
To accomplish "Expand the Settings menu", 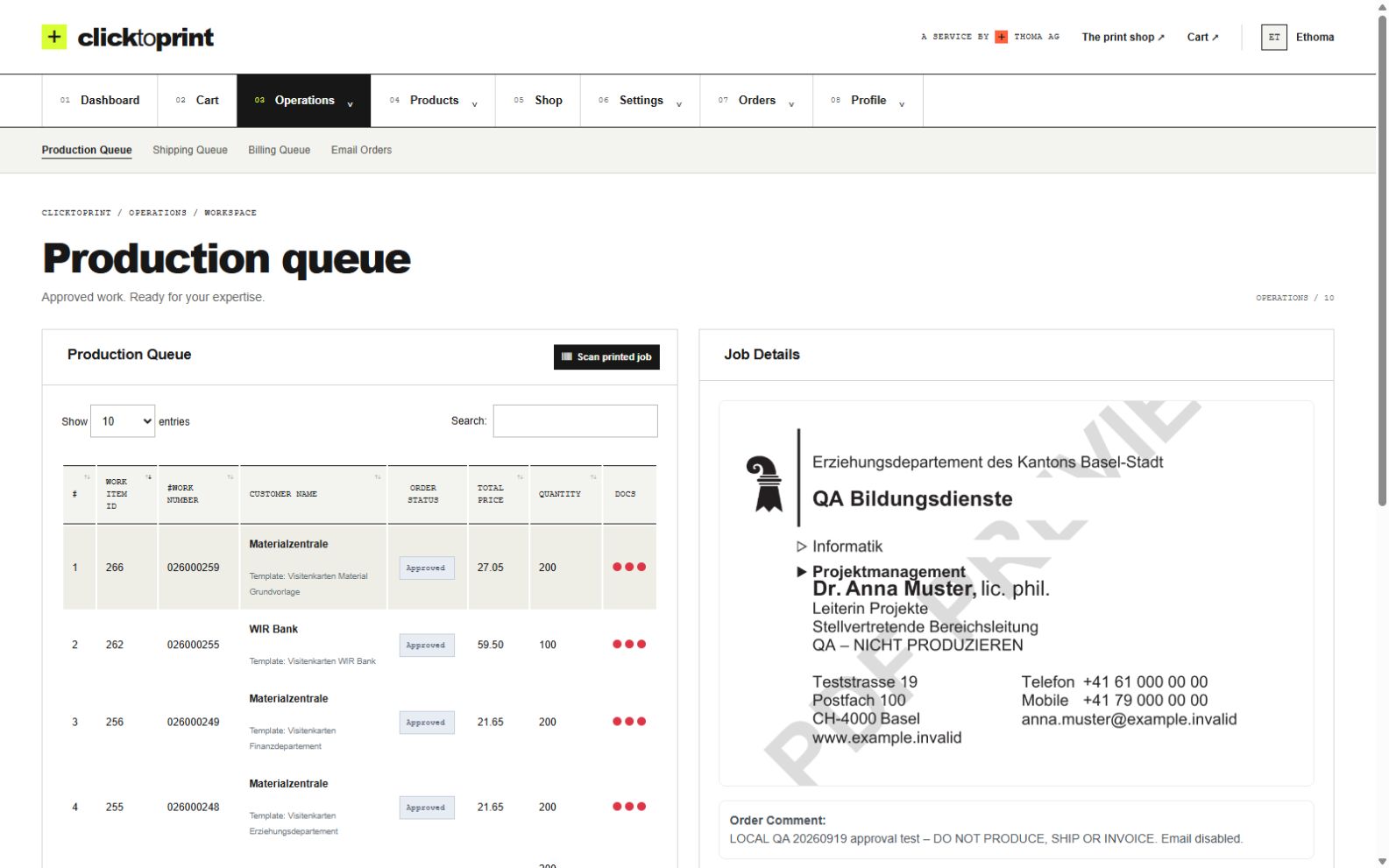I will (640, 101).
